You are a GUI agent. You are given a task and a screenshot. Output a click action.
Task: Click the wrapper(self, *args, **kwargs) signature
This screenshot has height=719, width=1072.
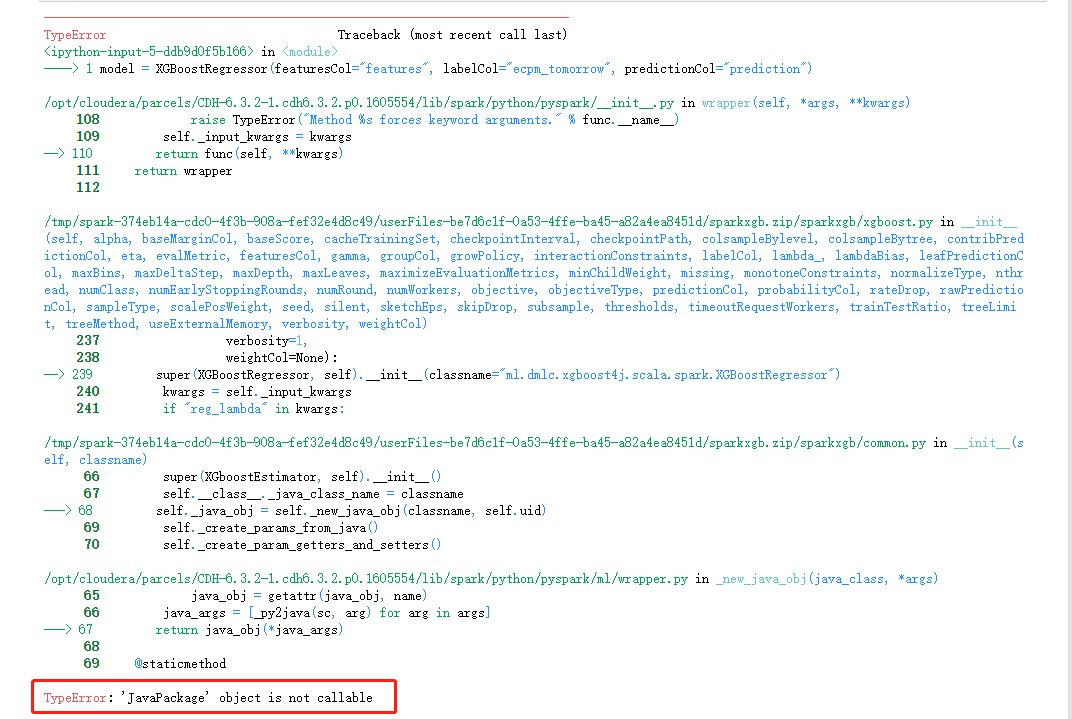[x=805, y=103]
